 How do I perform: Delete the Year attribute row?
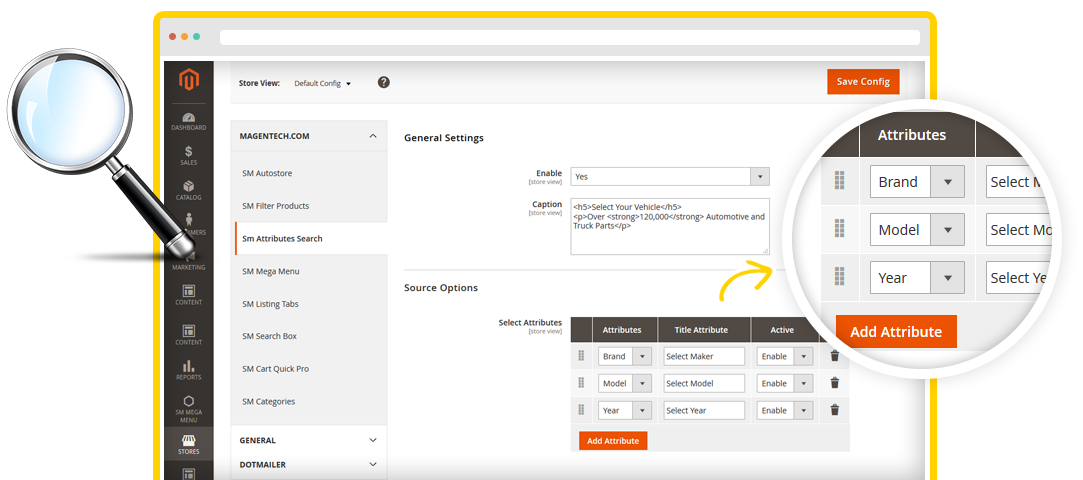(834, 410)
